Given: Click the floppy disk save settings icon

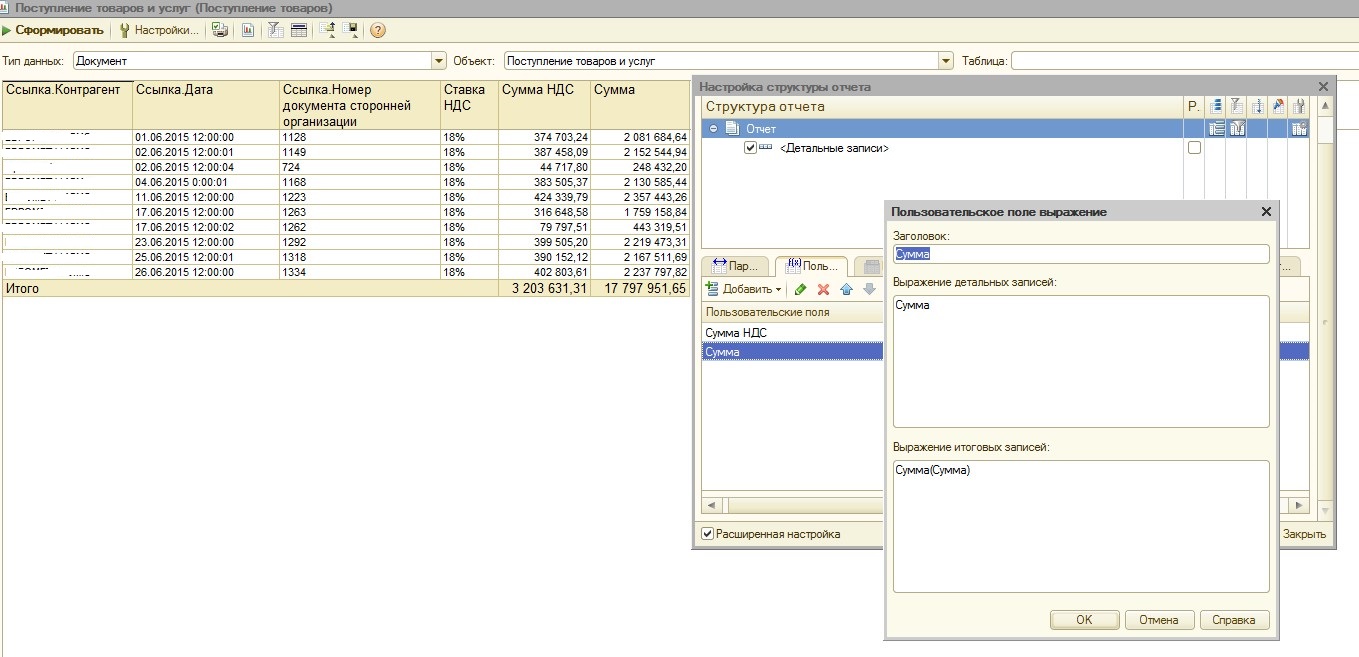Looking at the screenshot, I should 350,30.
